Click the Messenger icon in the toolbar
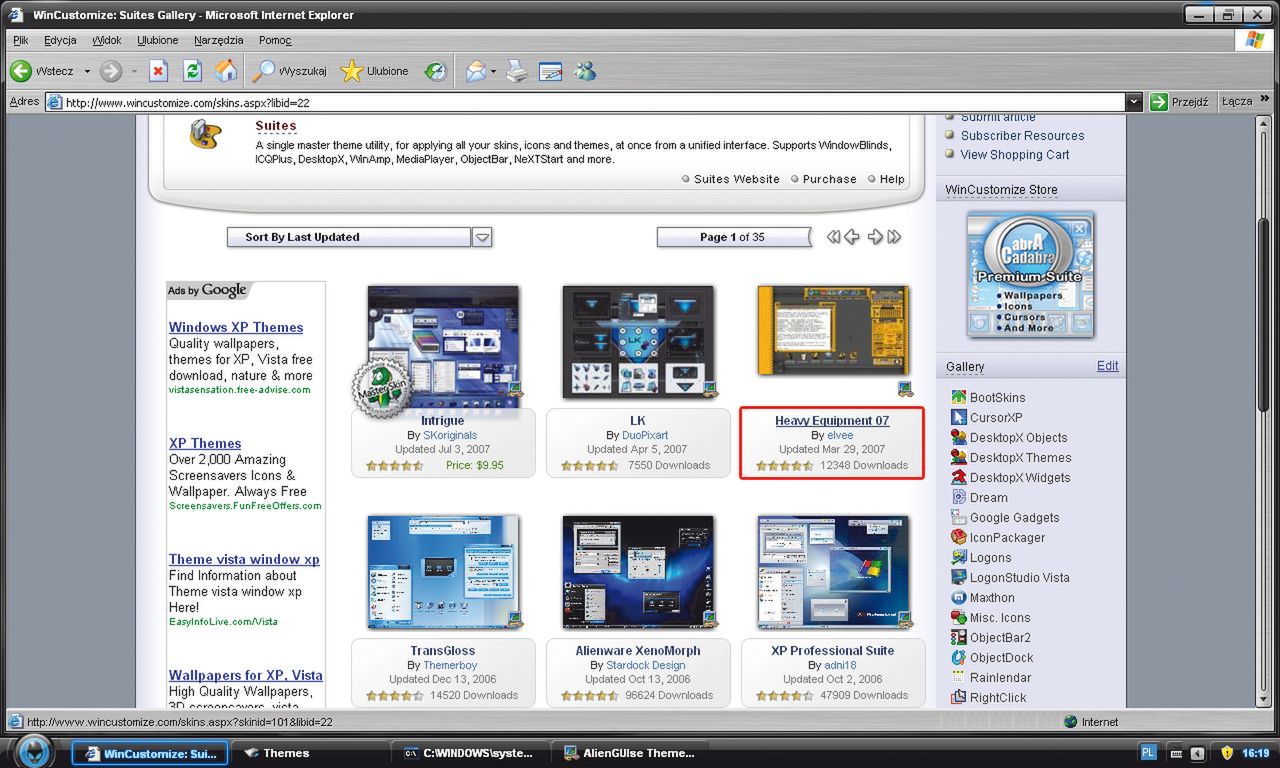Screen dimensions: 1280x768 (x=585, y=71)
